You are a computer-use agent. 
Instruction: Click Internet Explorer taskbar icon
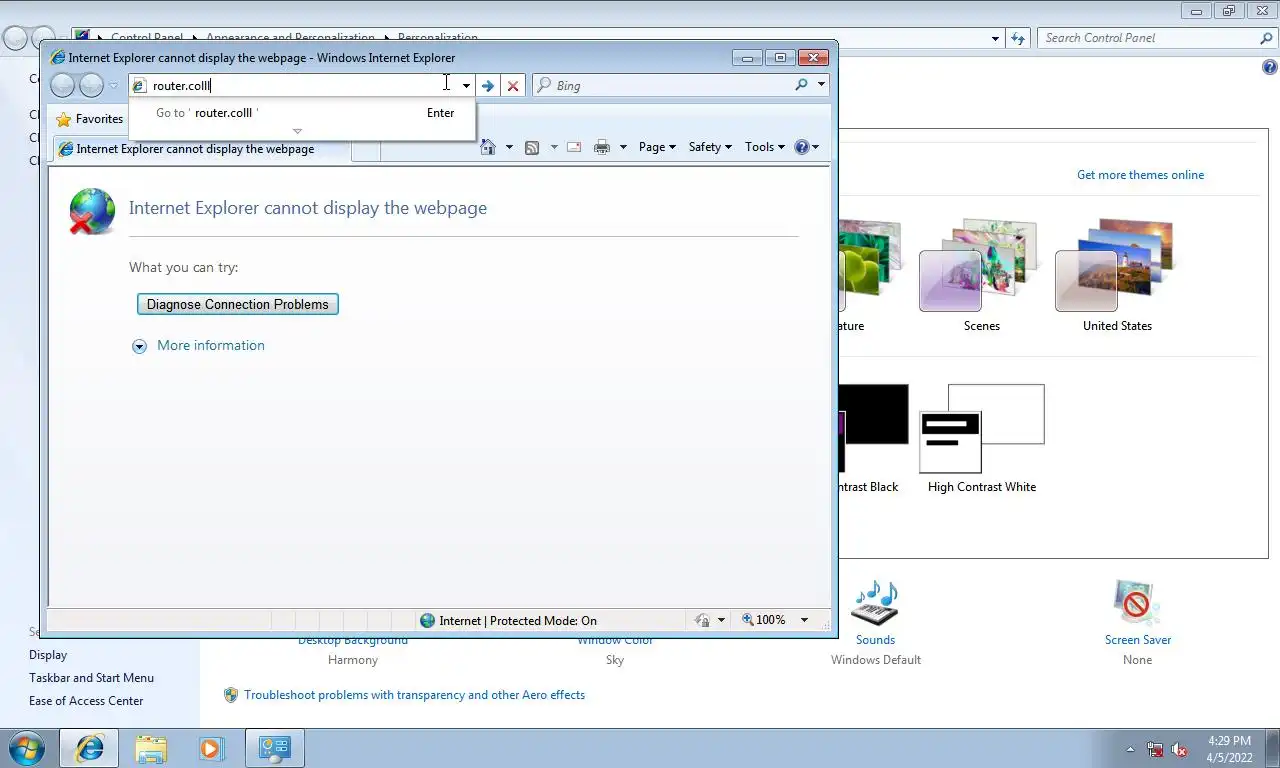pos(89,748)
